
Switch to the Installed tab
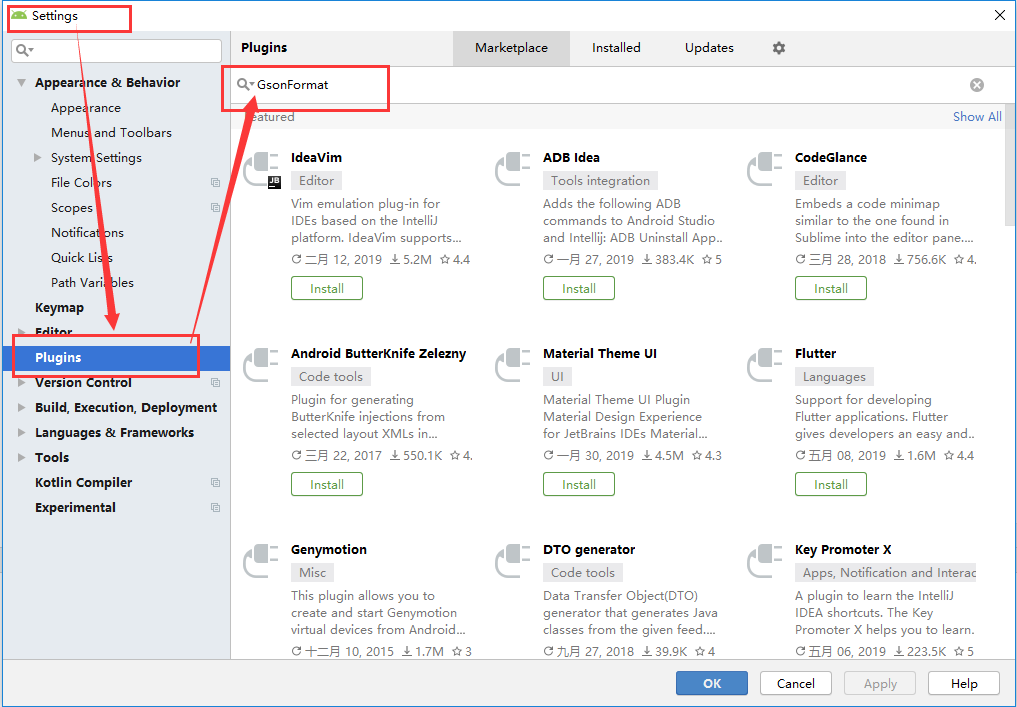[x=616, y=48]
